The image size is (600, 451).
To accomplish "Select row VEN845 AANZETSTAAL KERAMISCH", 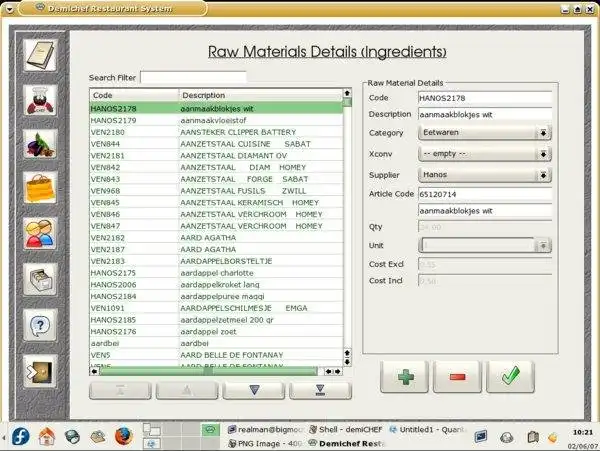I will 216,203.
